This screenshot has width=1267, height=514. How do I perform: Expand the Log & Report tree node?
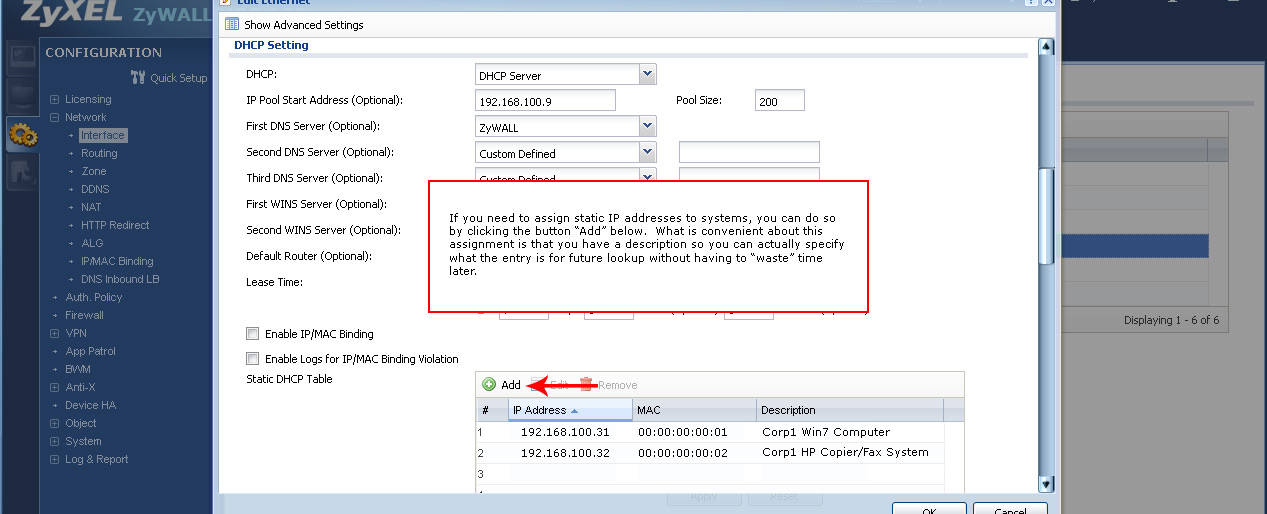(55, 459)
